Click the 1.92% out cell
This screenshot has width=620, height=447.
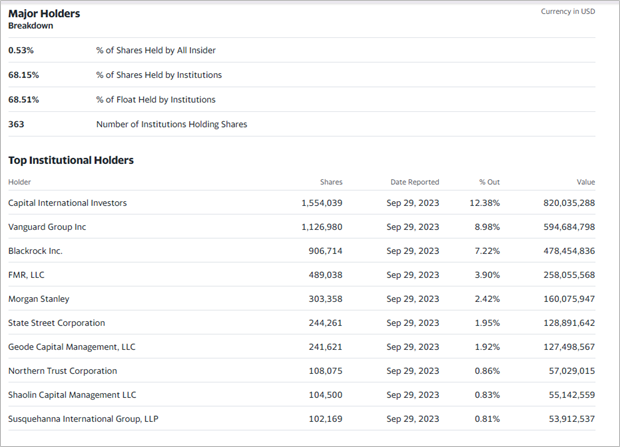point(487,347)
